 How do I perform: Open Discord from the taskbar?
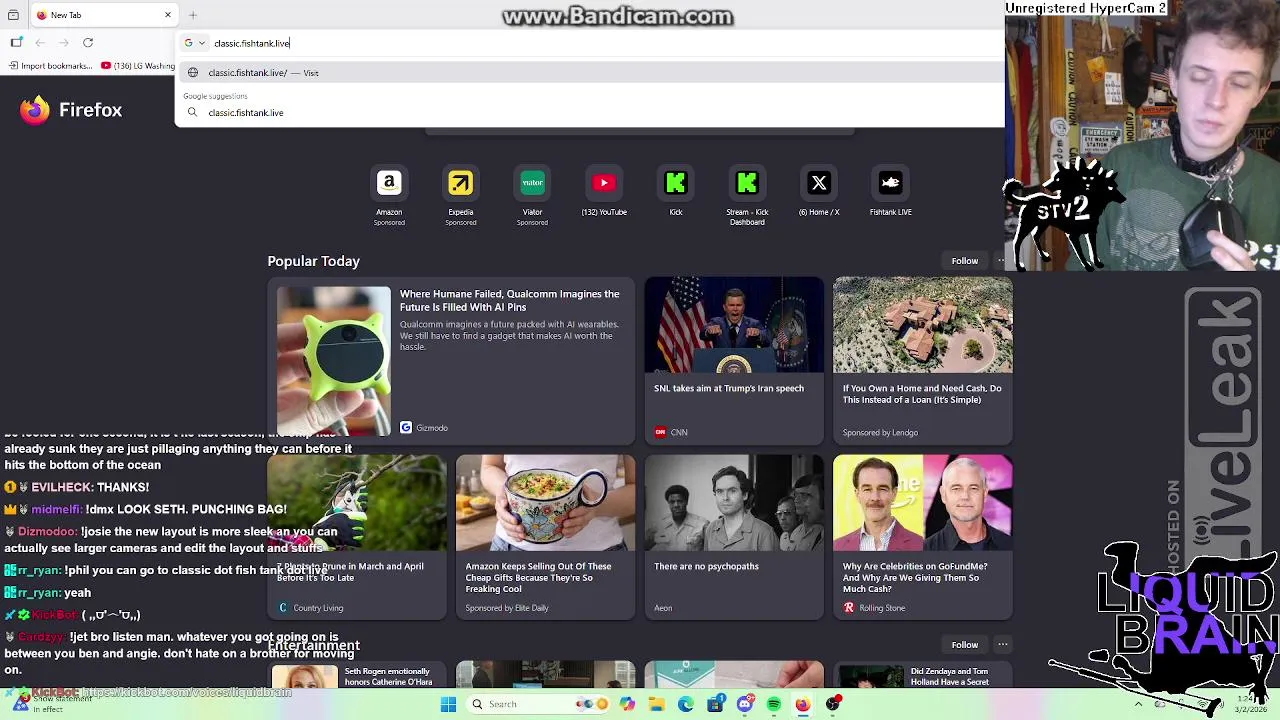click(x=745, y=704)
